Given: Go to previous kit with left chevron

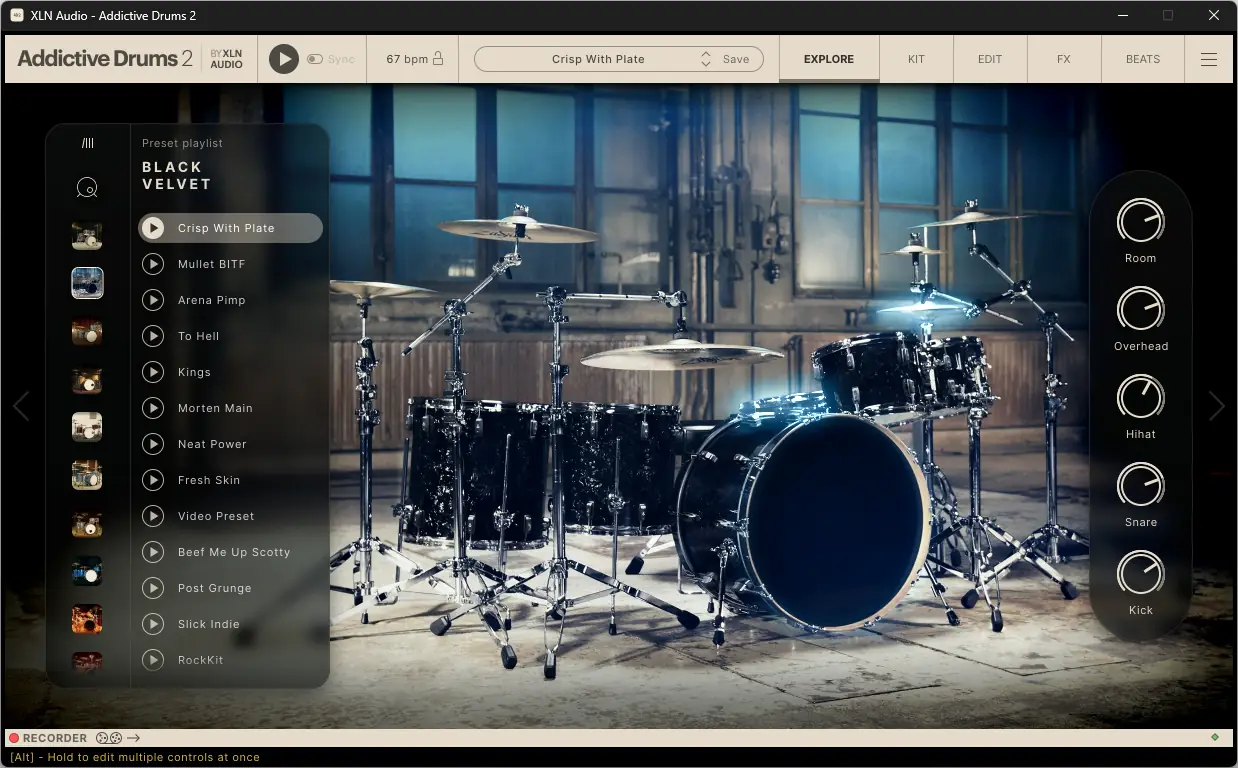Looking at the screenshot, I should pos(21,406).
